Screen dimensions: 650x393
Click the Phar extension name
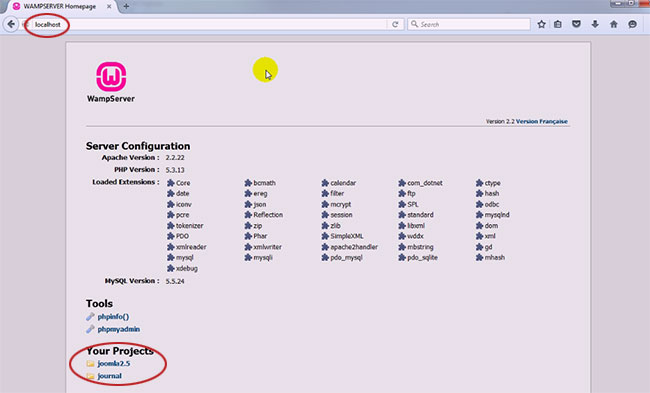tap(260, 236)
